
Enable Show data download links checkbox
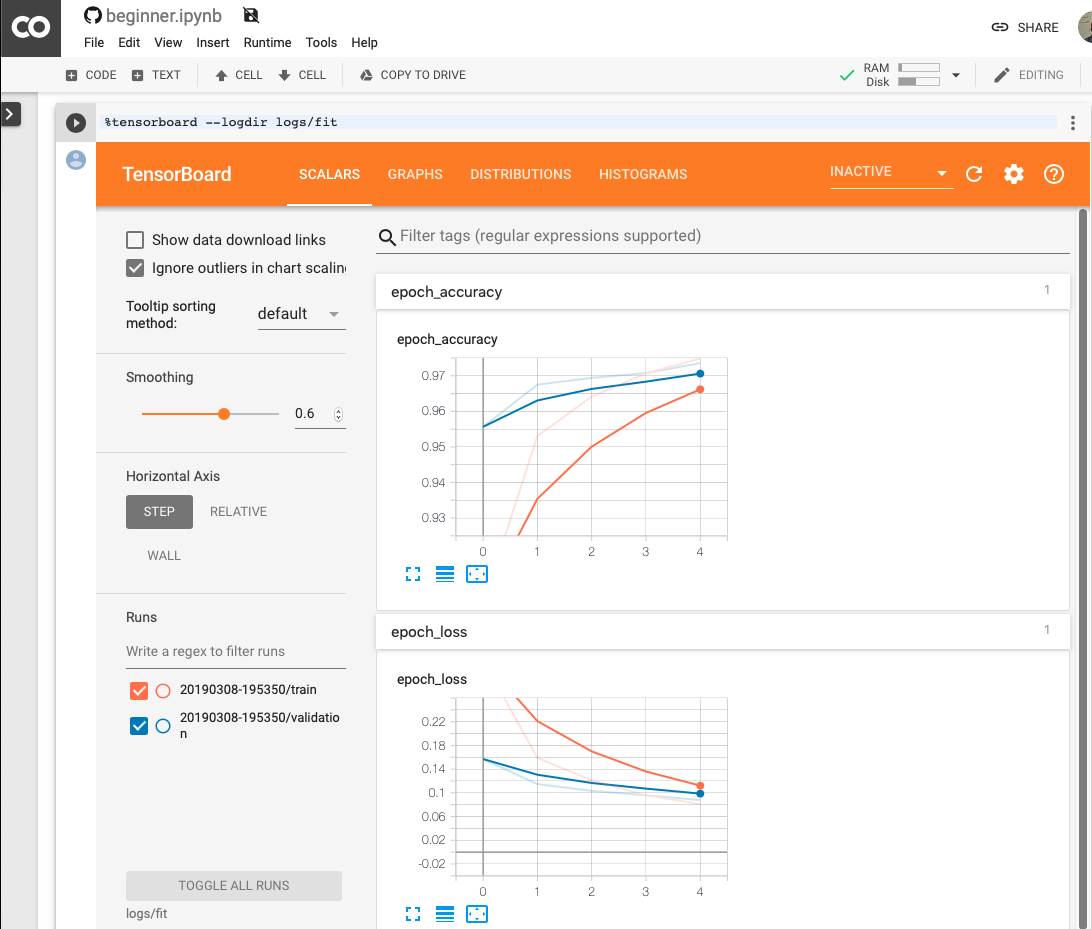pyautogui.click(x=135, y=240)
